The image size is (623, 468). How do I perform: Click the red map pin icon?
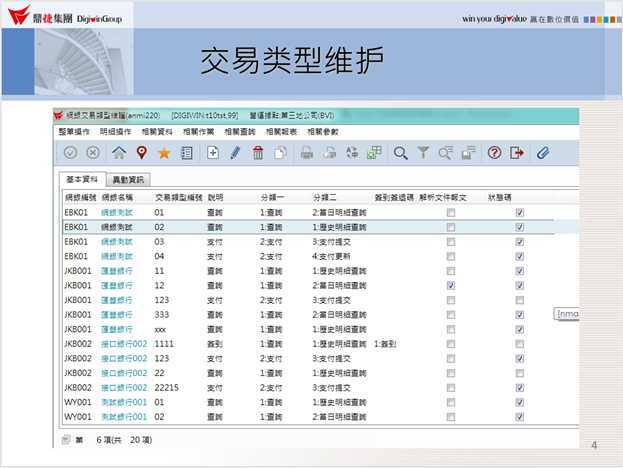tap(141, 153)
